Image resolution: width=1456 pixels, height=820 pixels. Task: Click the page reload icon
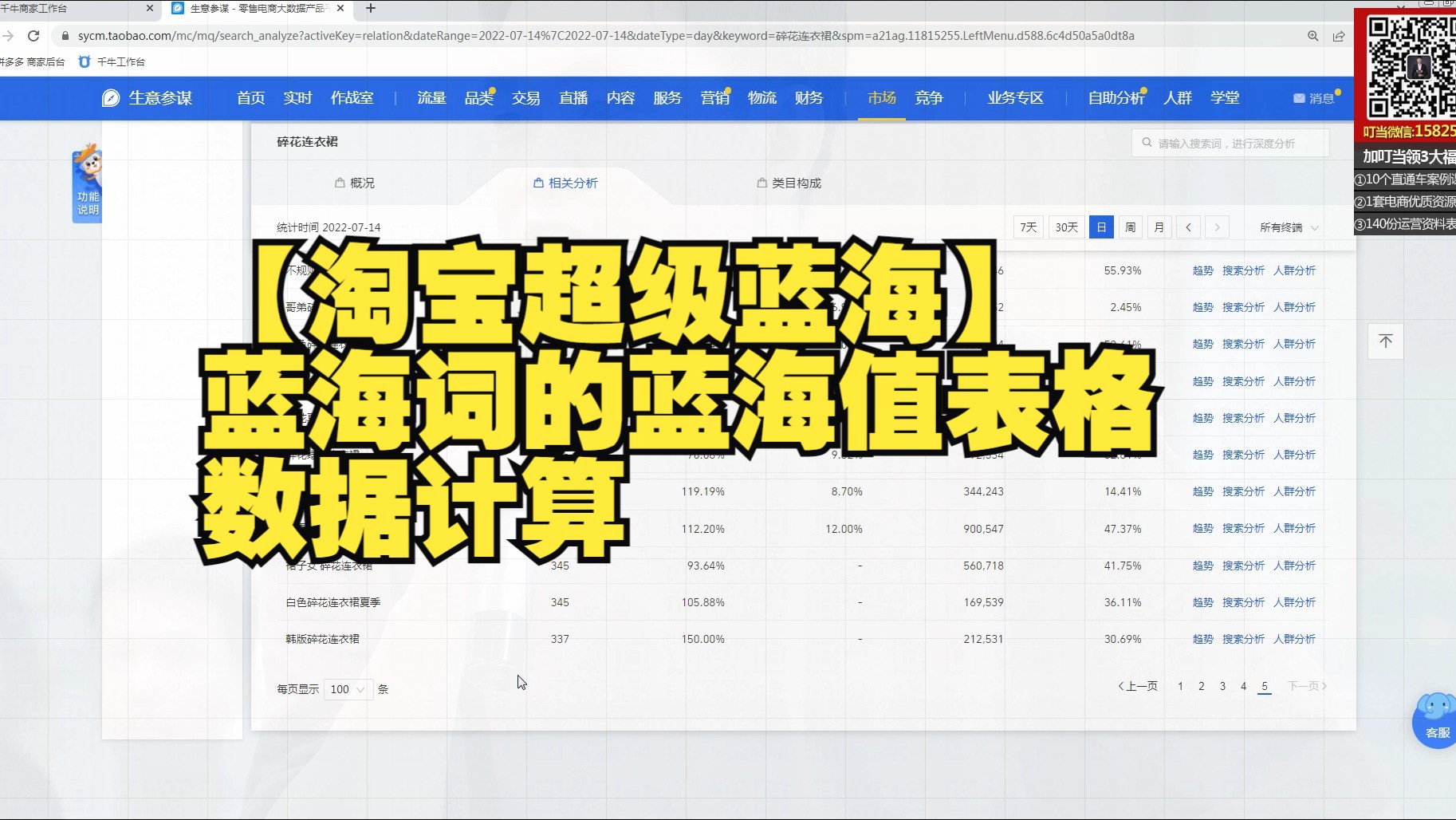click(33, 35)
